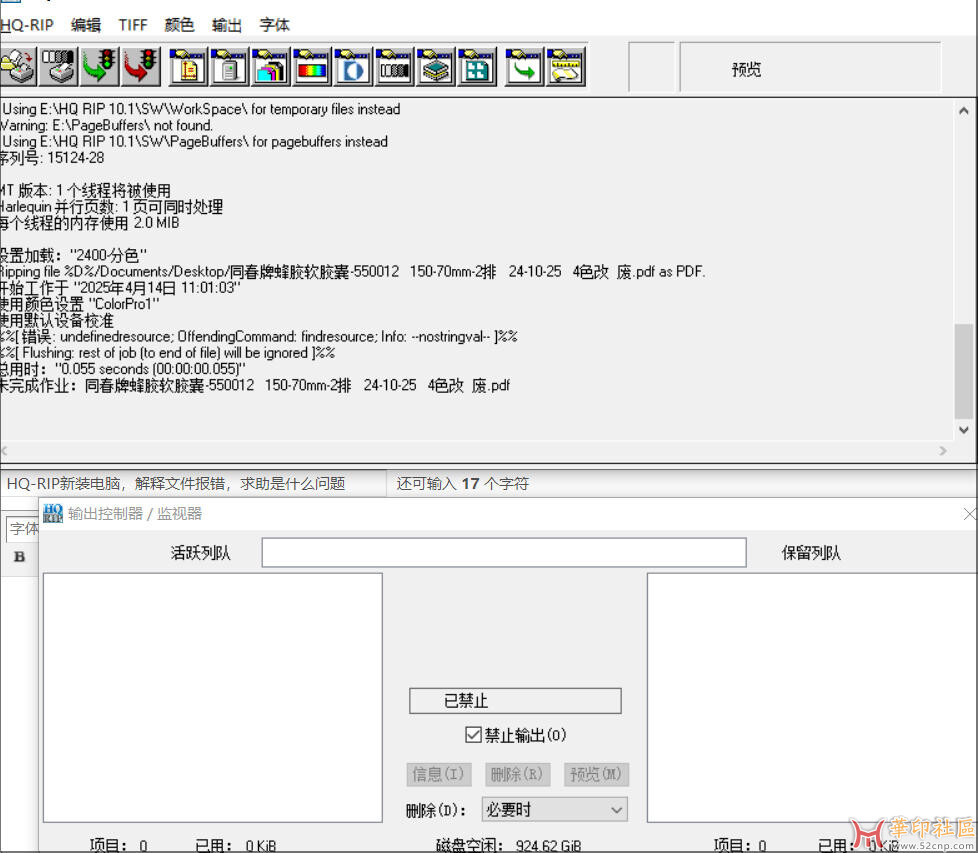Click the 保留列队 label

[811, 553]
